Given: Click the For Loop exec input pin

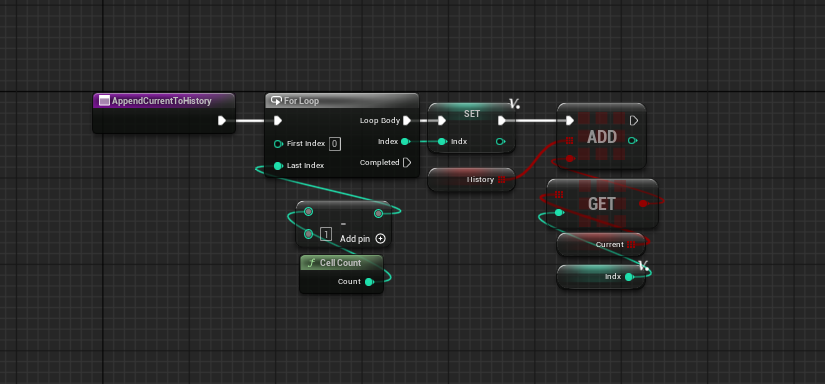Looking at the screenshot, I should click(x=278, y=121).
